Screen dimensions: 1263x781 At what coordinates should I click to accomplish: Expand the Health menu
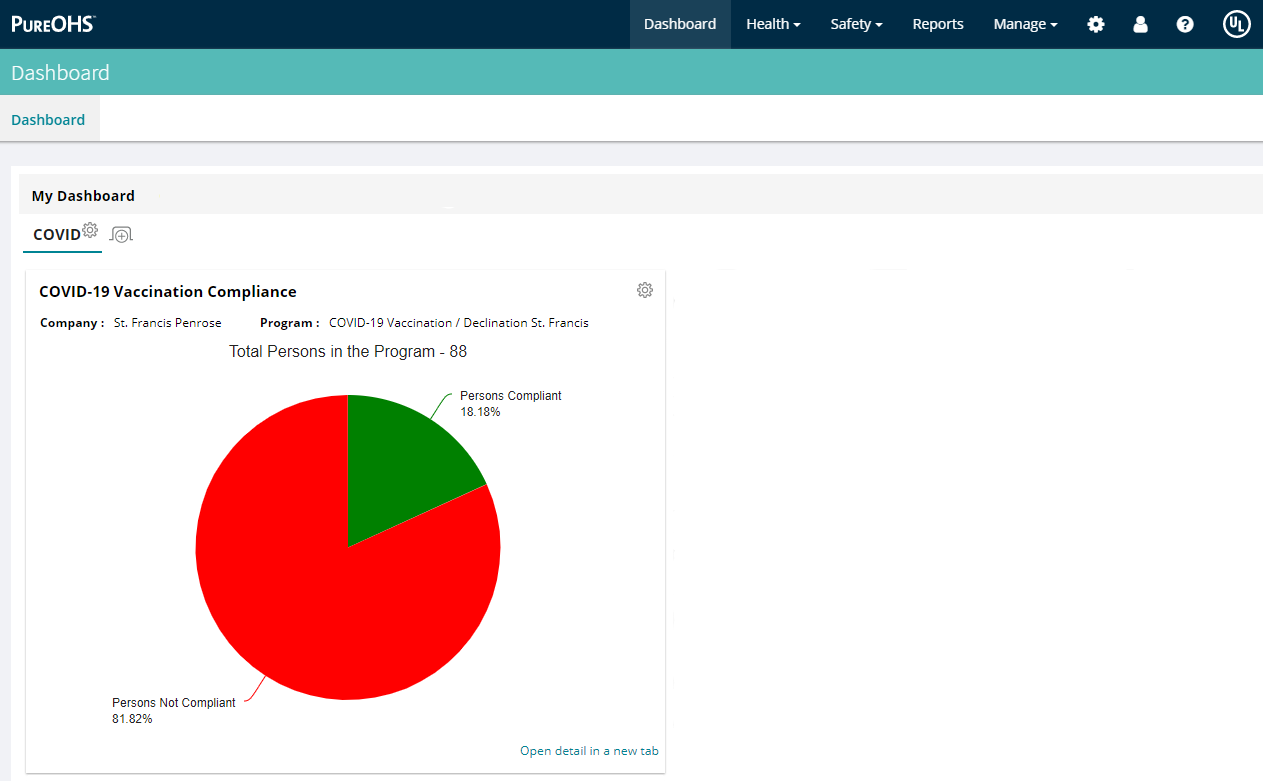[x=773, y=24]
